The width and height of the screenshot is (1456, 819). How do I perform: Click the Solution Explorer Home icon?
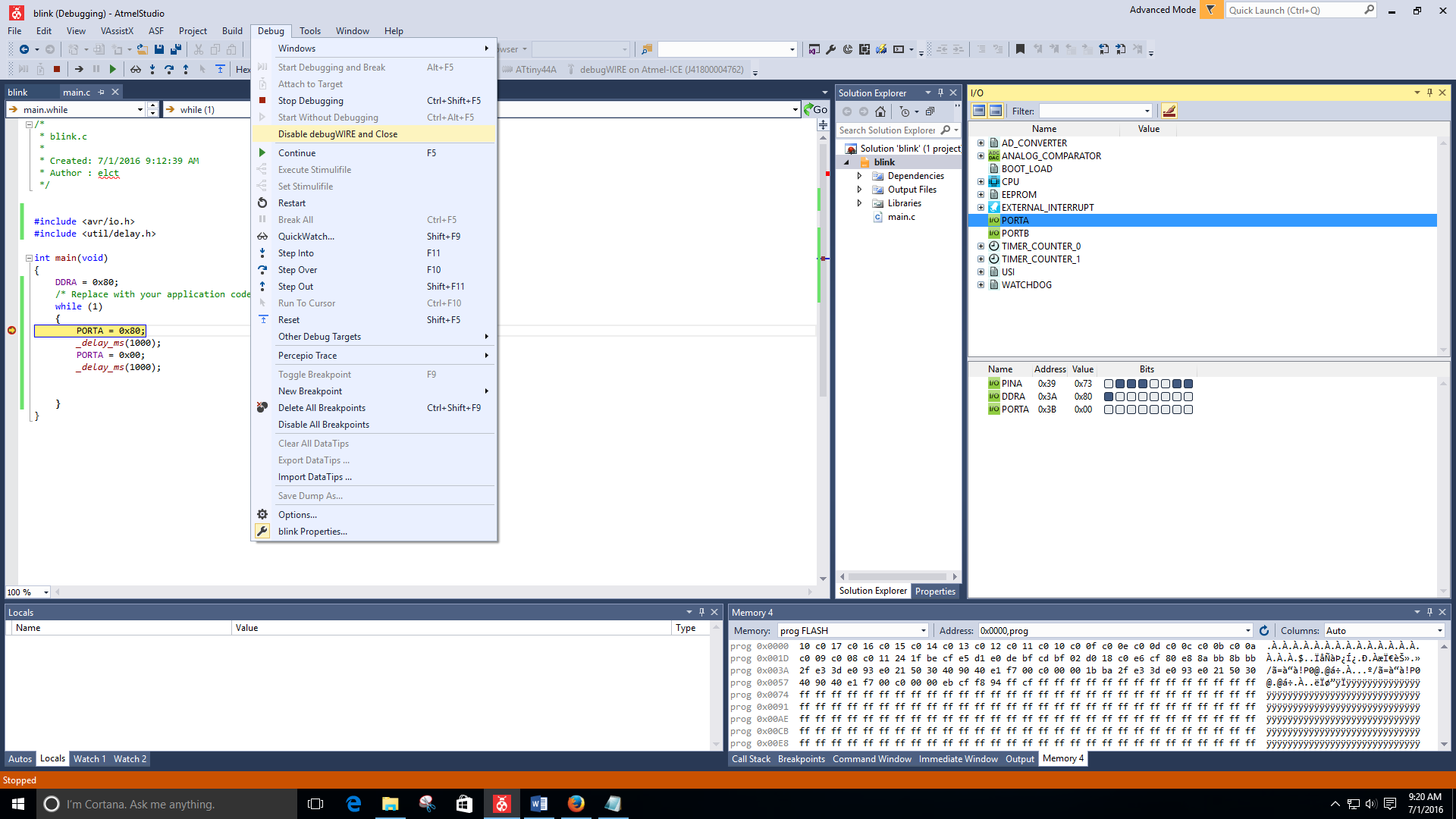[x=880, y=111]
